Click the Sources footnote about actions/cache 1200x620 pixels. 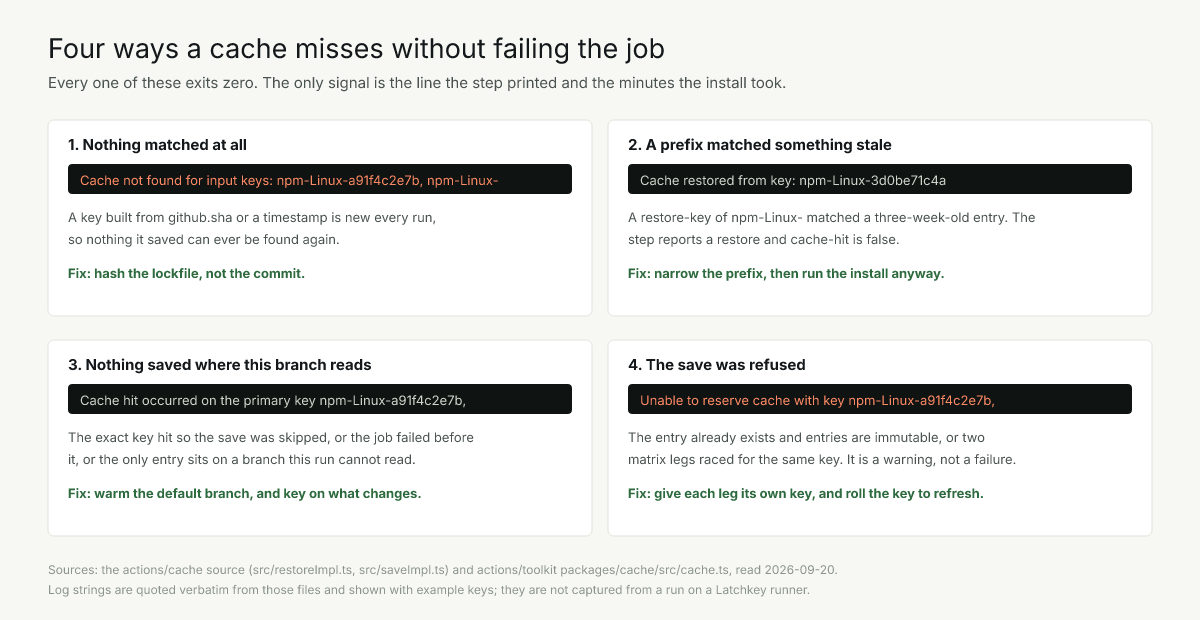(443, 569)
